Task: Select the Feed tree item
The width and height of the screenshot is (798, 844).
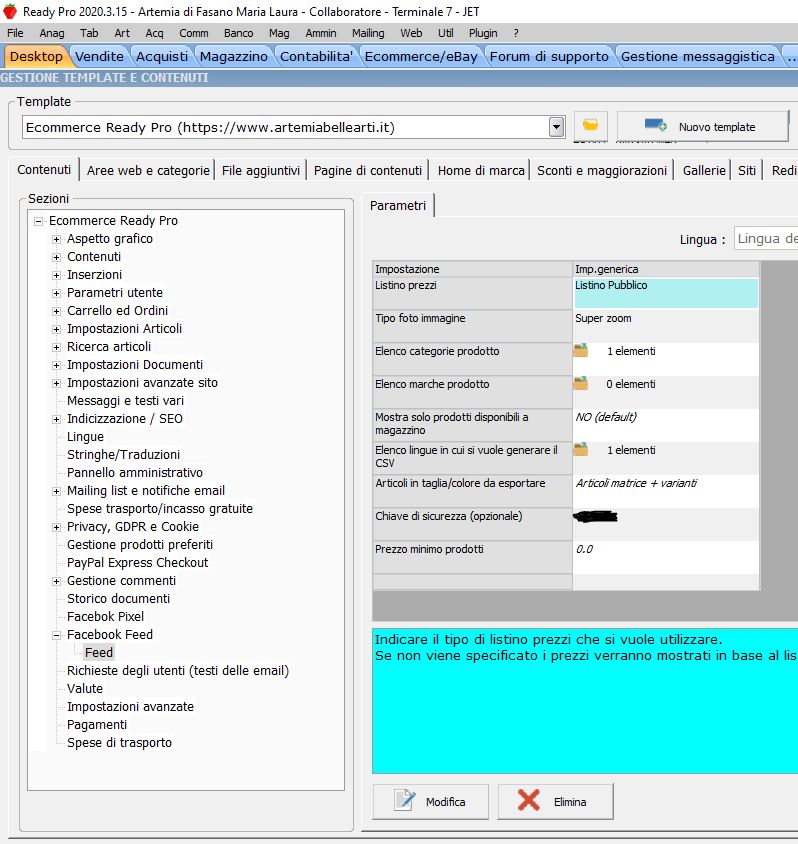Action: (99, 653)
